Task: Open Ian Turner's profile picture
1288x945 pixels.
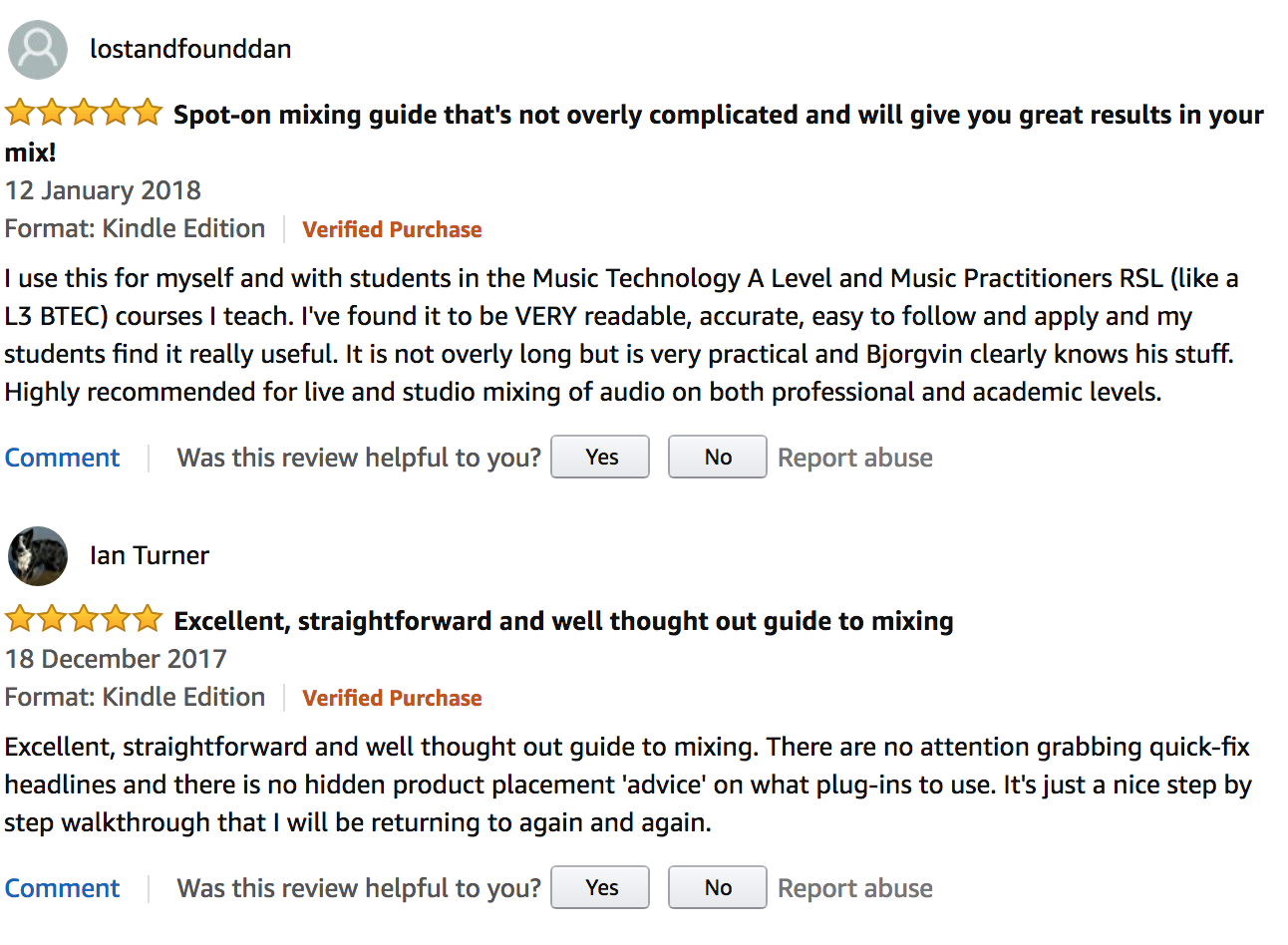Action: click(38, 555)
